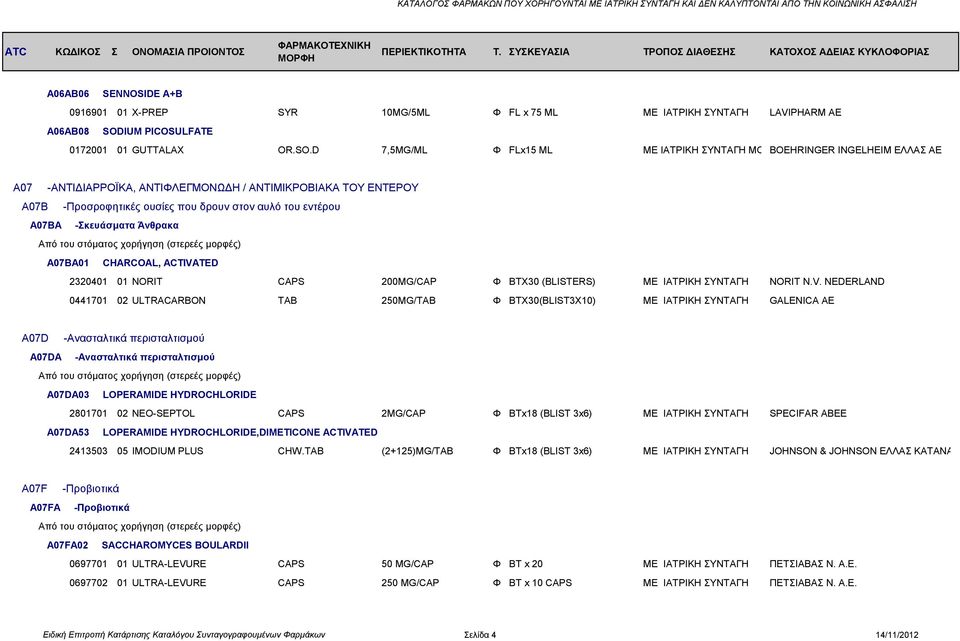Click the CHARCOAL, ACTIVATED heading
960x641 pixels.
pyautogui.click(x=160, y=263)
